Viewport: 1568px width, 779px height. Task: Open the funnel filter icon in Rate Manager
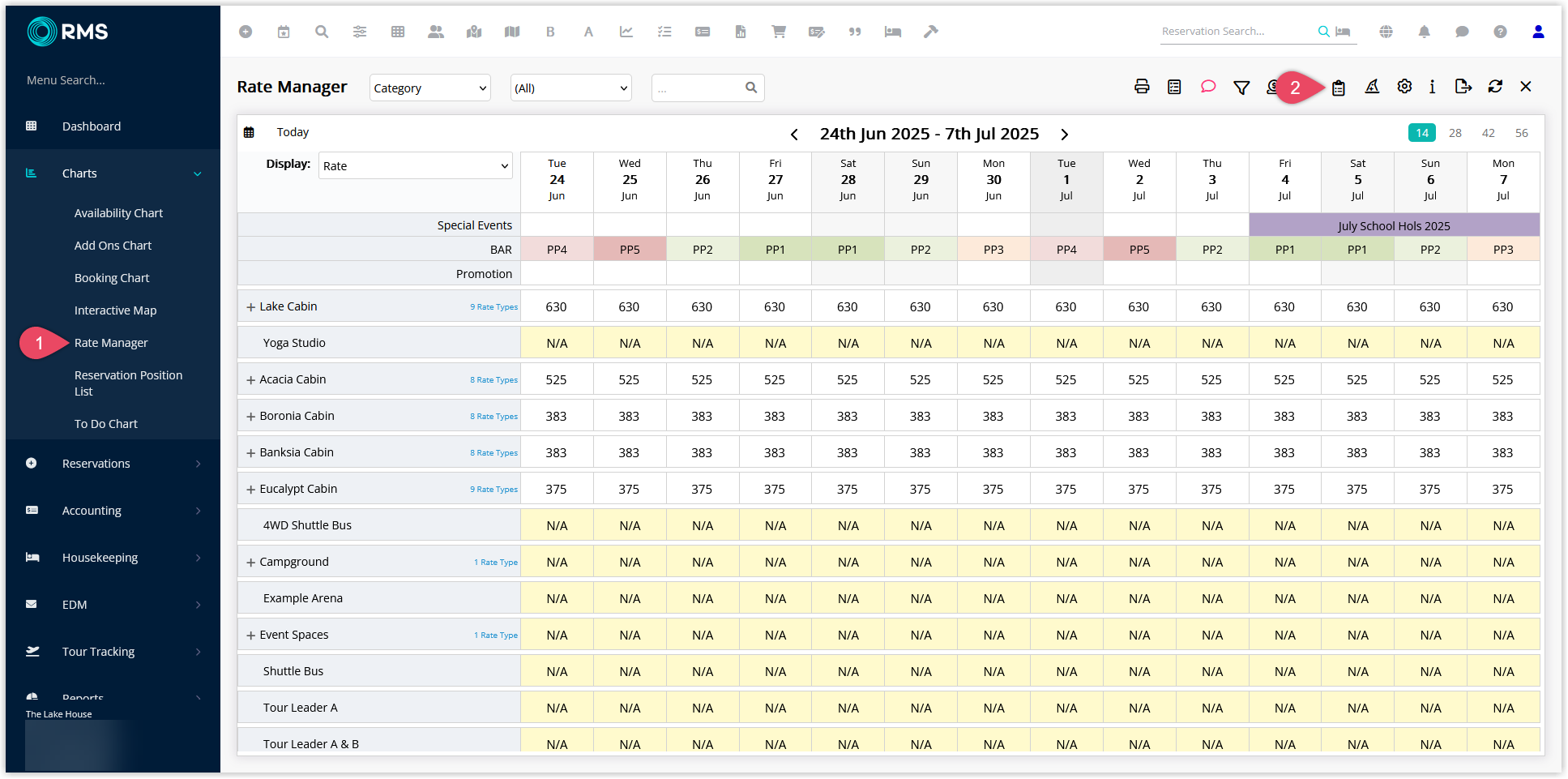(1241, 87)
